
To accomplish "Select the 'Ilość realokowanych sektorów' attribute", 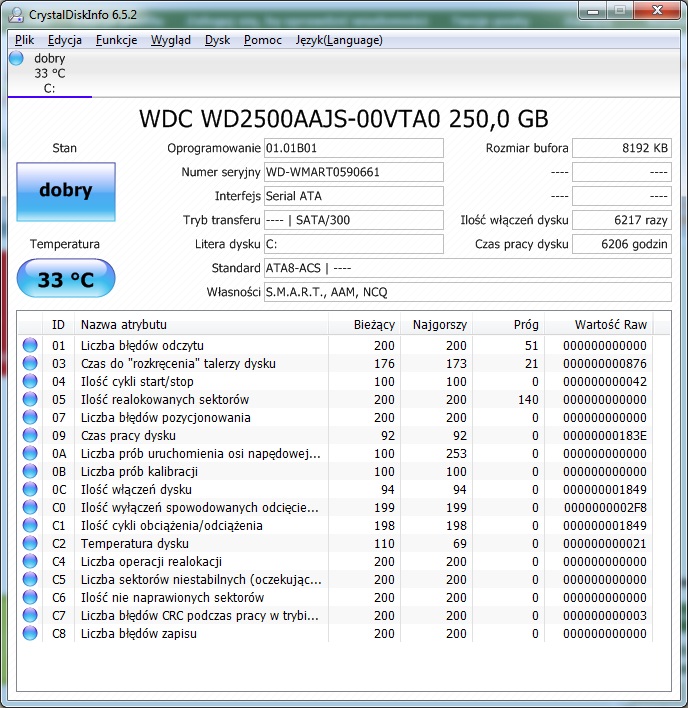I will point(335,400).
